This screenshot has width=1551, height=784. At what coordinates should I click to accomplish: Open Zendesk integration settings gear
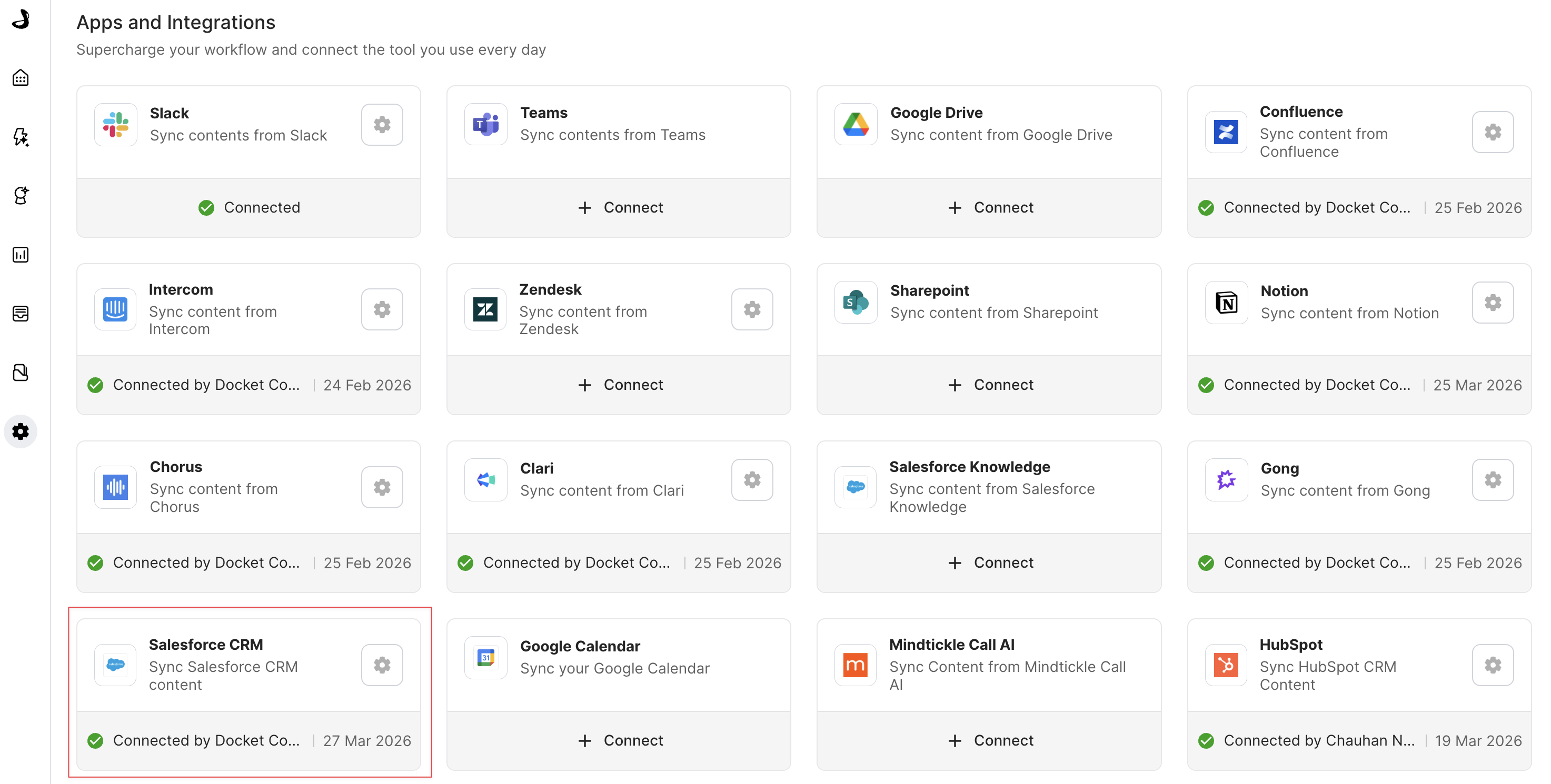coord(752,309)
